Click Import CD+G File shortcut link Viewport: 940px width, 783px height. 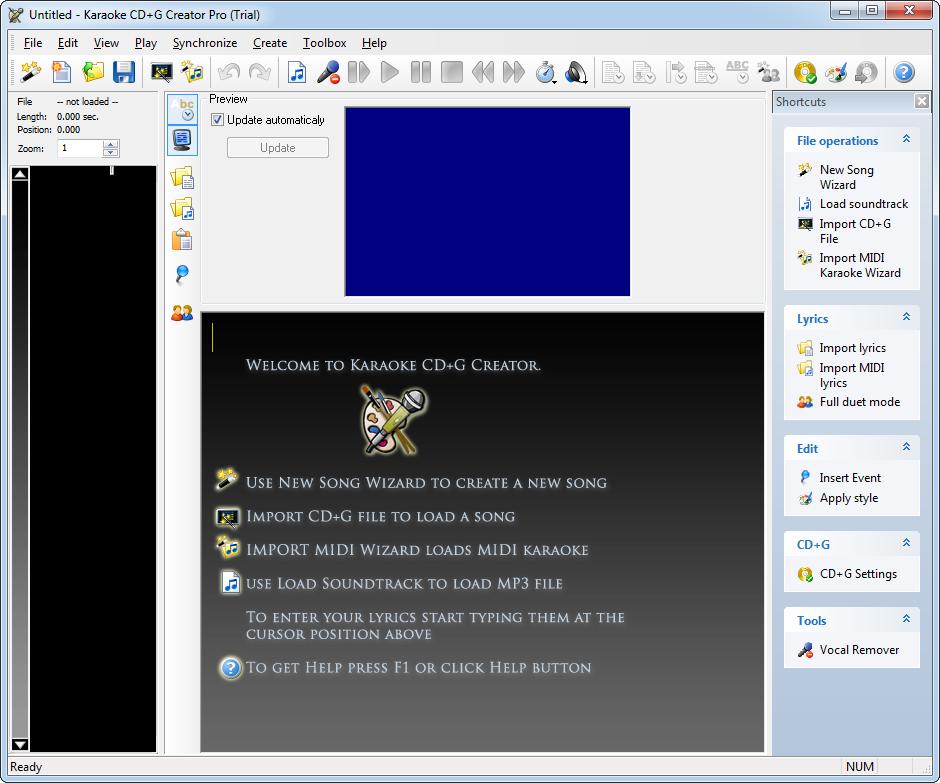click(x=855, y=231)
